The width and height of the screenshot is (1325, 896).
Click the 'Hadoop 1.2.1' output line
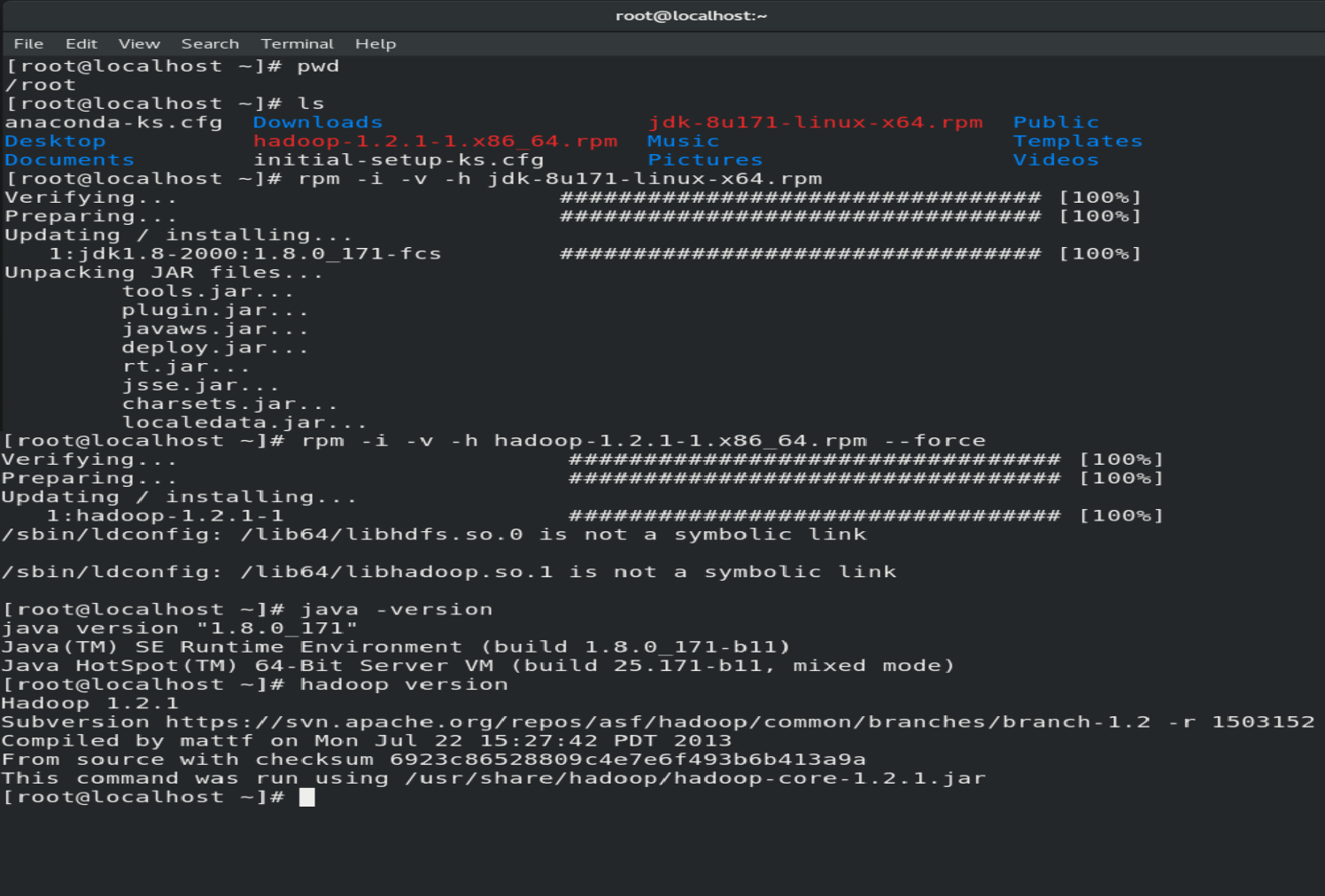(89, 703)
